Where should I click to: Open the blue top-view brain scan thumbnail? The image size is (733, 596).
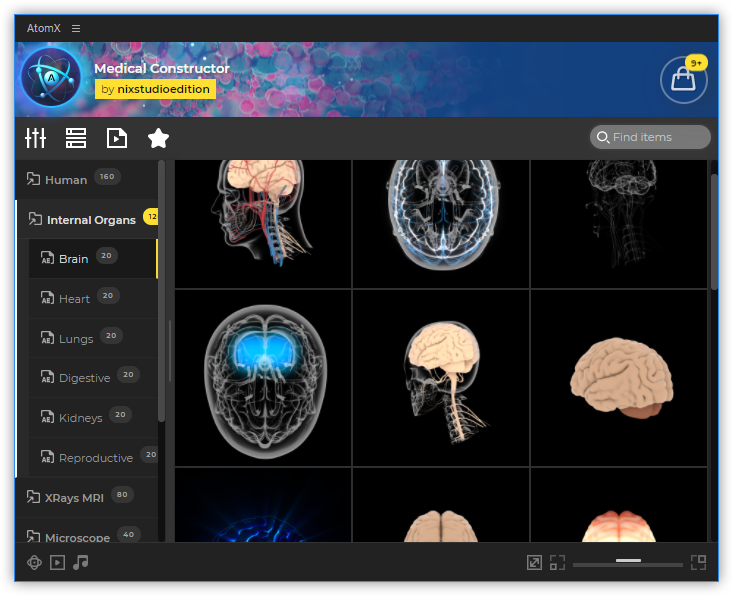click(441, 223)
